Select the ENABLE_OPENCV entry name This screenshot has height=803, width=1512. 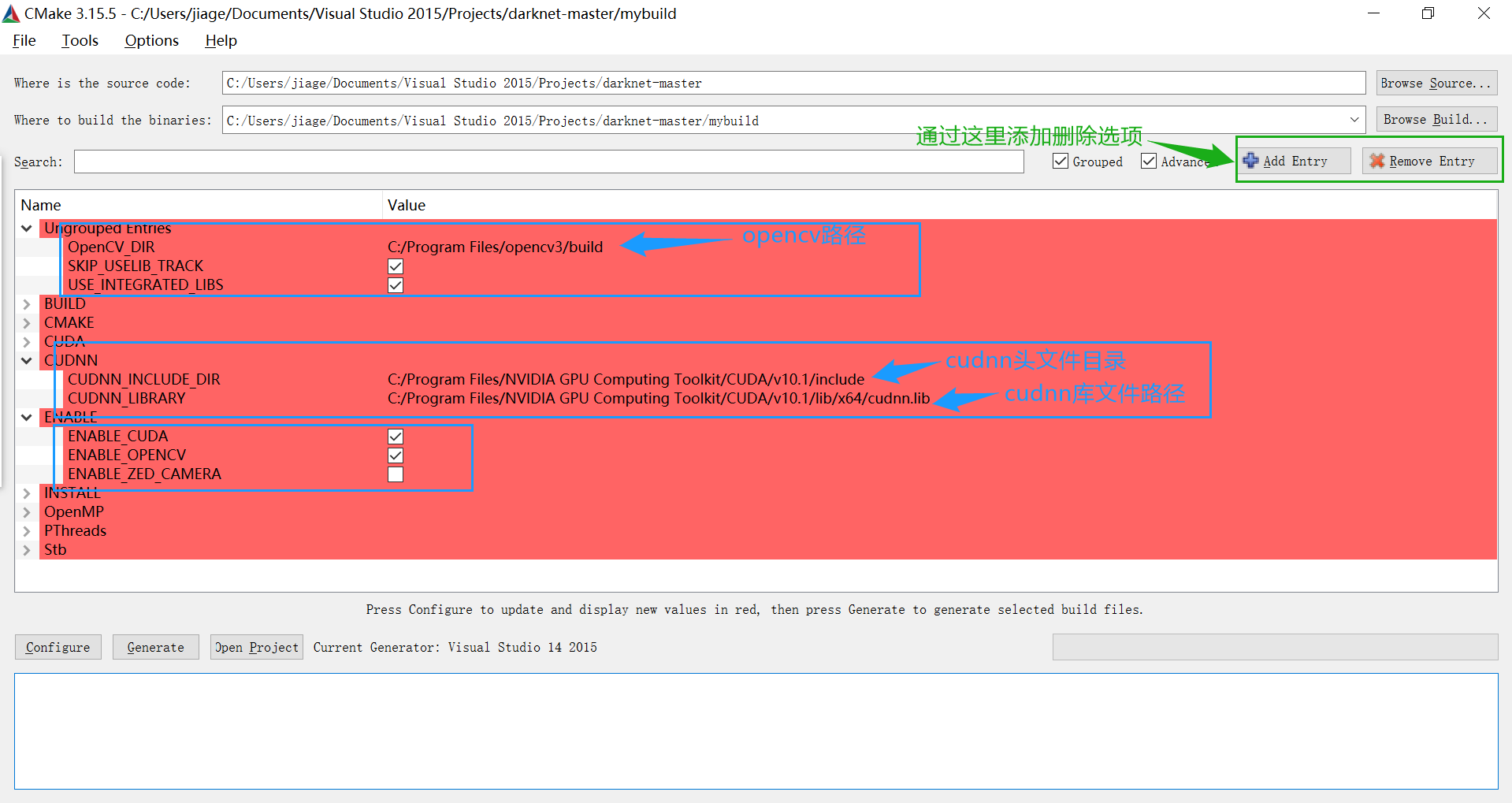tap(127, 455)
